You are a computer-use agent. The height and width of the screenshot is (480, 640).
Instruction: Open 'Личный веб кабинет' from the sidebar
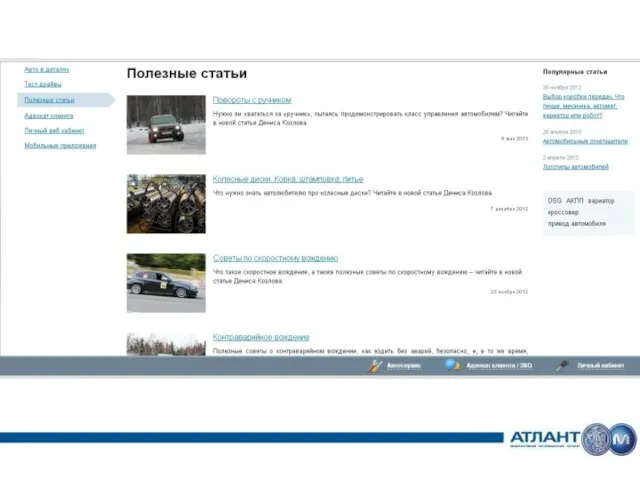tap(54, 130)
